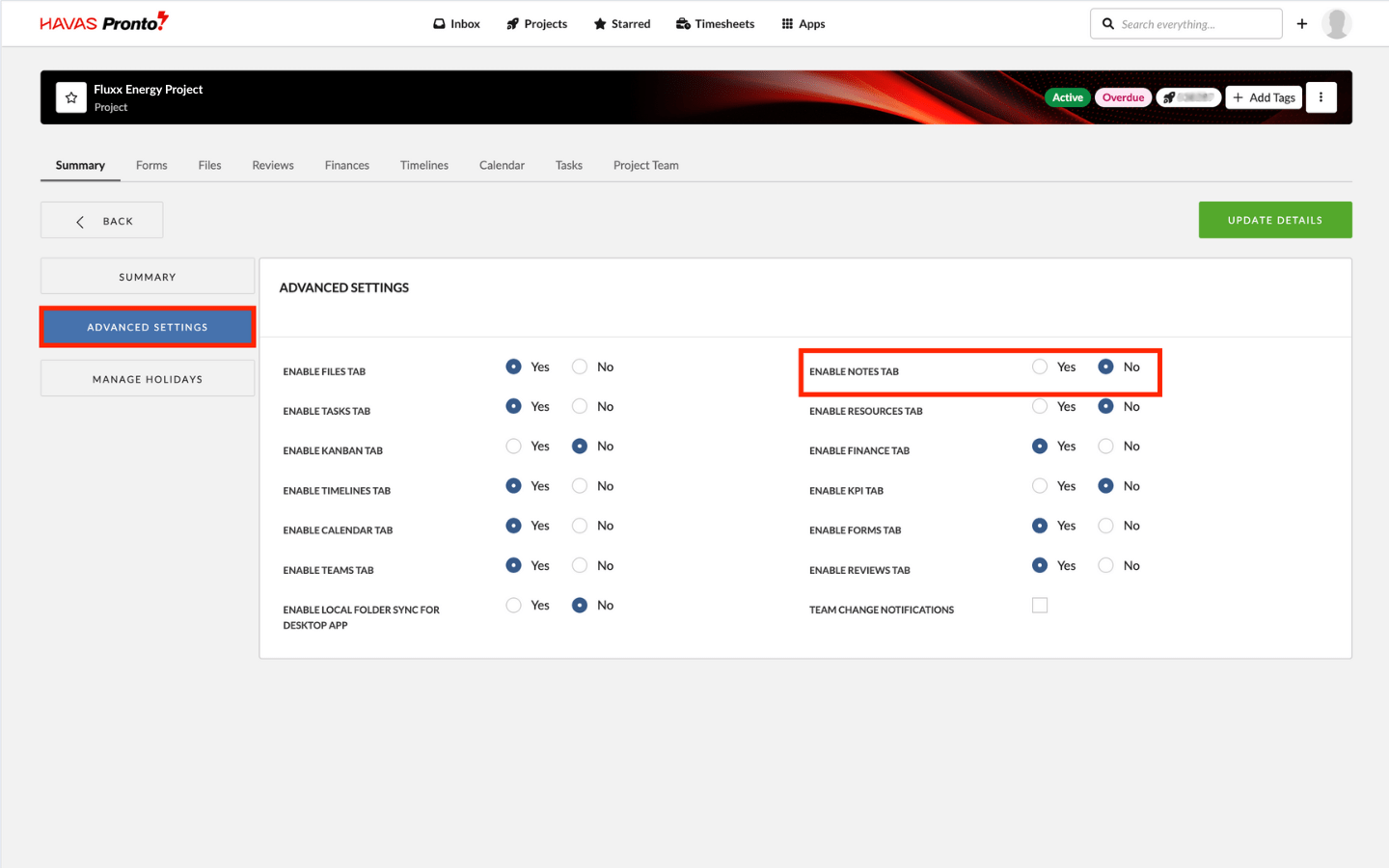1389x868 pixels.
Task: Set Local Folder Sync to No
Action: (580, 605)
